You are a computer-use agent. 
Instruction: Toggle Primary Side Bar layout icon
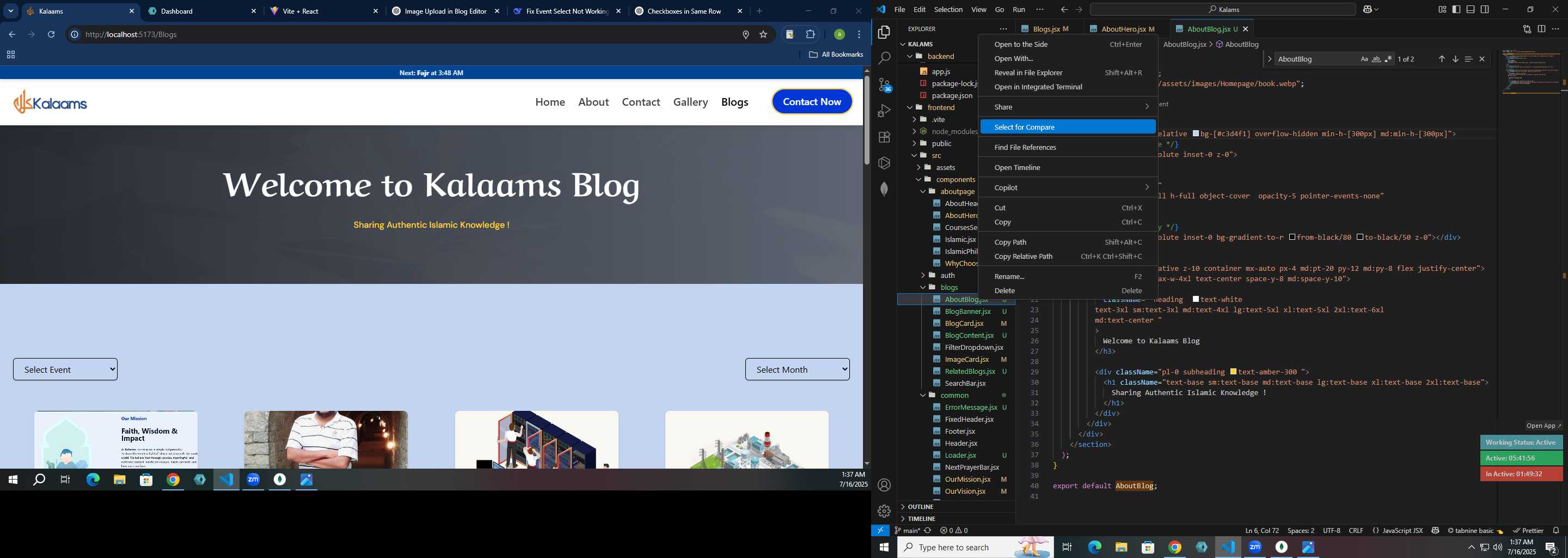click(x=1456, y=9)
